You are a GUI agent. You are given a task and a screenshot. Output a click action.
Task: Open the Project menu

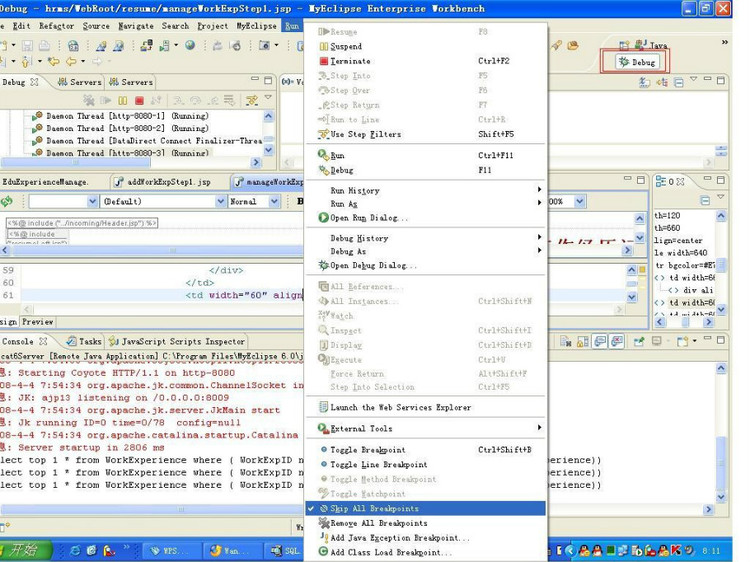coord(212,26)
